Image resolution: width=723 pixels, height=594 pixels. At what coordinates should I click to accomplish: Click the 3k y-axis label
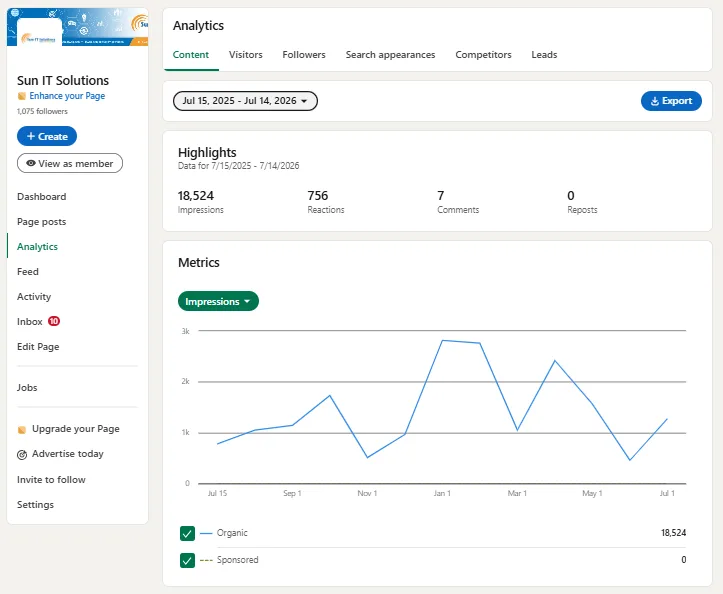[x=185, y=331]
